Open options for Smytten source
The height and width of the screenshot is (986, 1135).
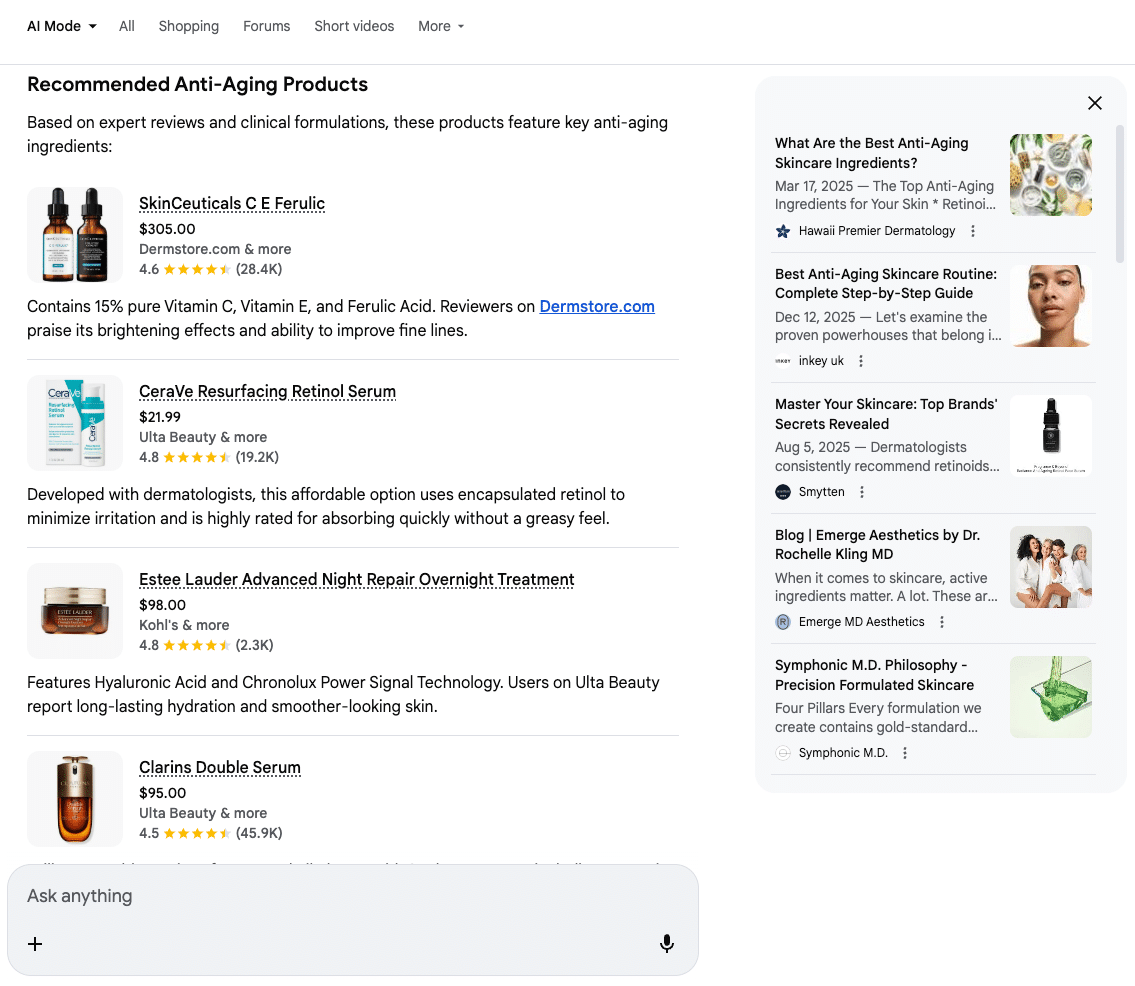pos(861,492)
